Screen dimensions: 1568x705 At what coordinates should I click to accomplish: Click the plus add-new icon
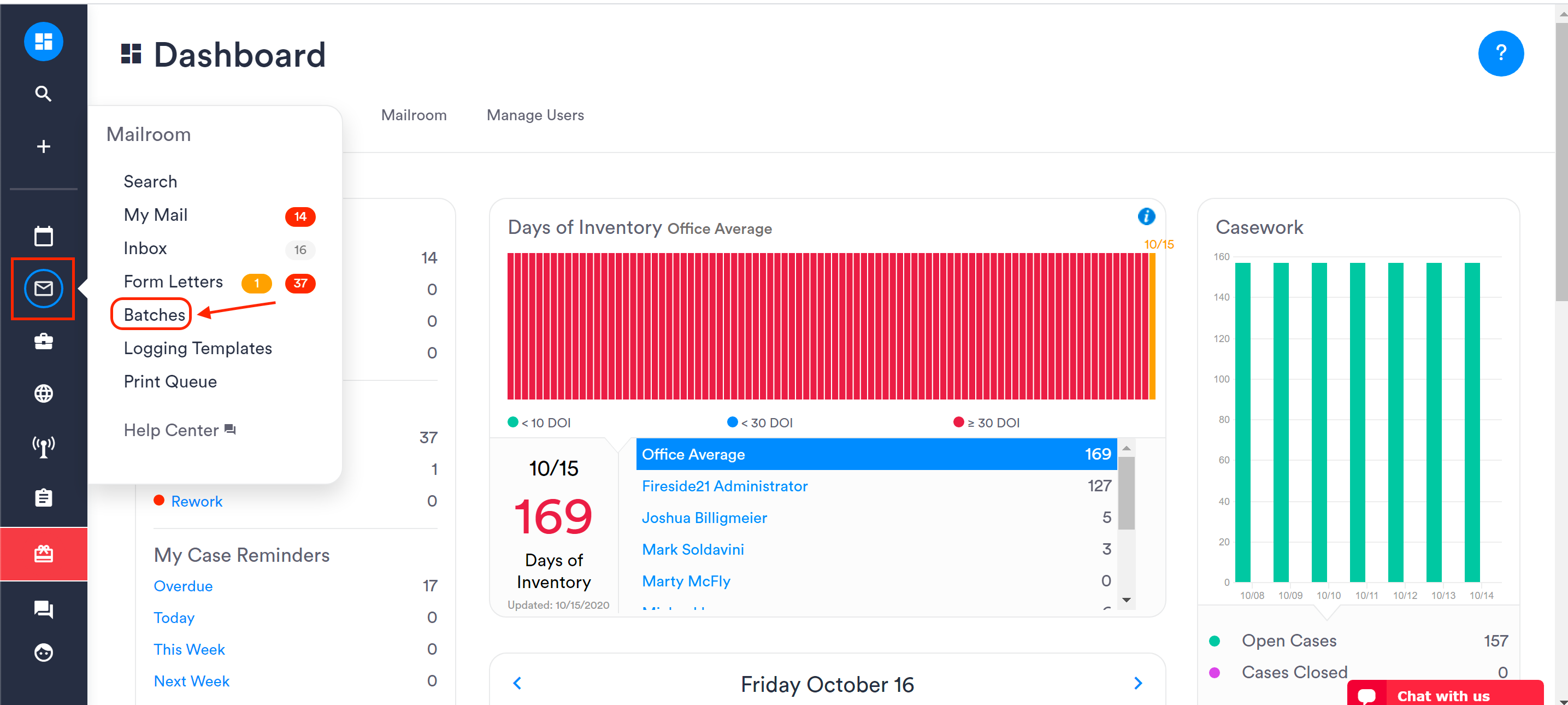click(x=43, y=146)
